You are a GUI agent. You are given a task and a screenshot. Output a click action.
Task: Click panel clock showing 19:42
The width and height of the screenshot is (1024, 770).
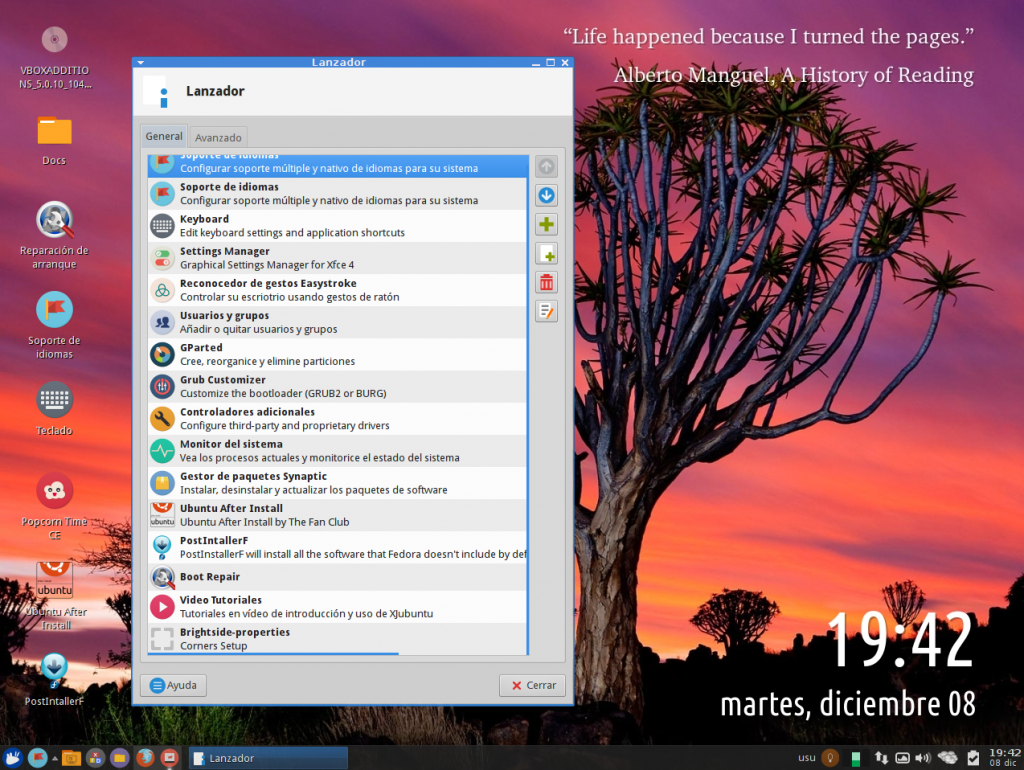tap(1004, 758)
